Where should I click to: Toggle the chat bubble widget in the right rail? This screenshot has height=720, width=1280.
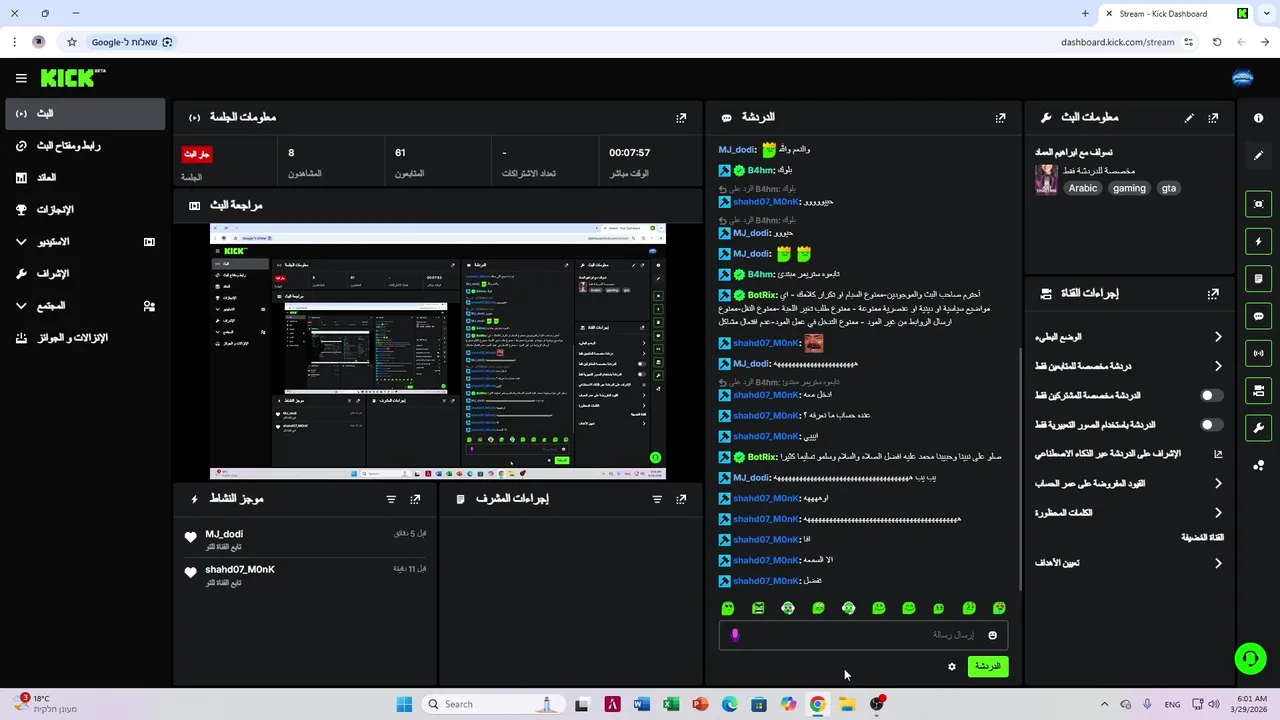tap(1258, 316)
